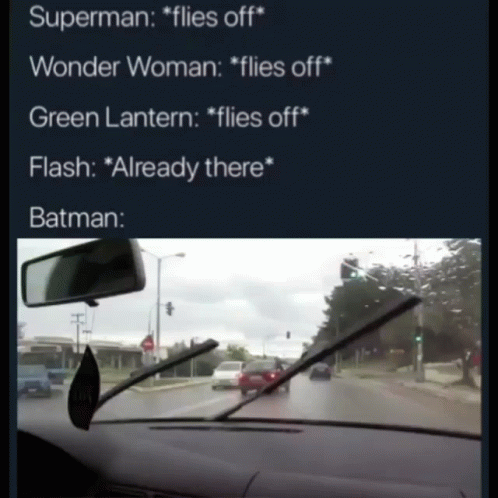Viewport: 498px width, 498px height.
Task: Click the red car ahead on road
Action: [x=264, y=377]
